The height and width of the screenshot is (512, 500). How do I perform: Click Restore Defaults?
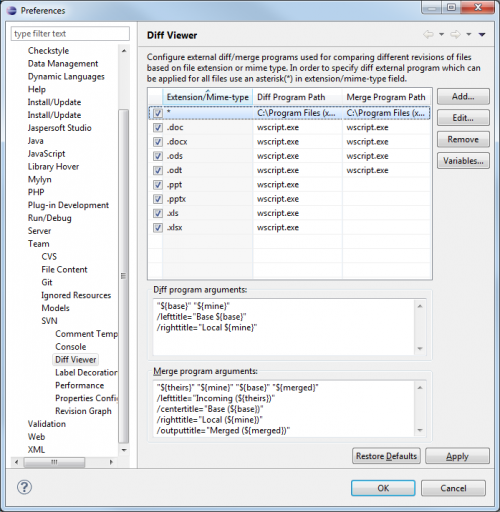(x=386, y=456)
